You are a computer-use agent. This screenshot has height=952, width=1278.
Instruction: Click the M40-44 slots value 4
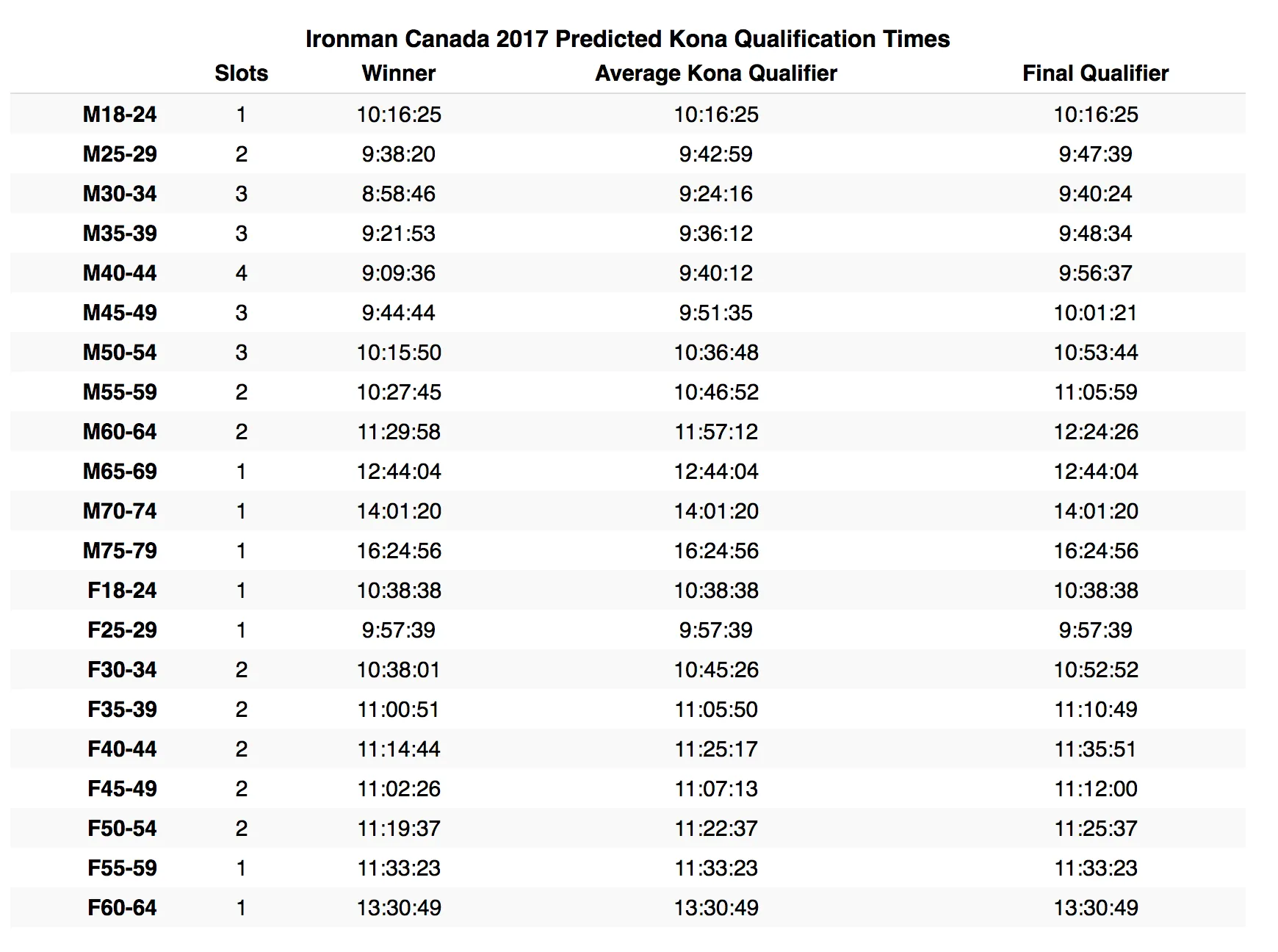tap(241, 273)
